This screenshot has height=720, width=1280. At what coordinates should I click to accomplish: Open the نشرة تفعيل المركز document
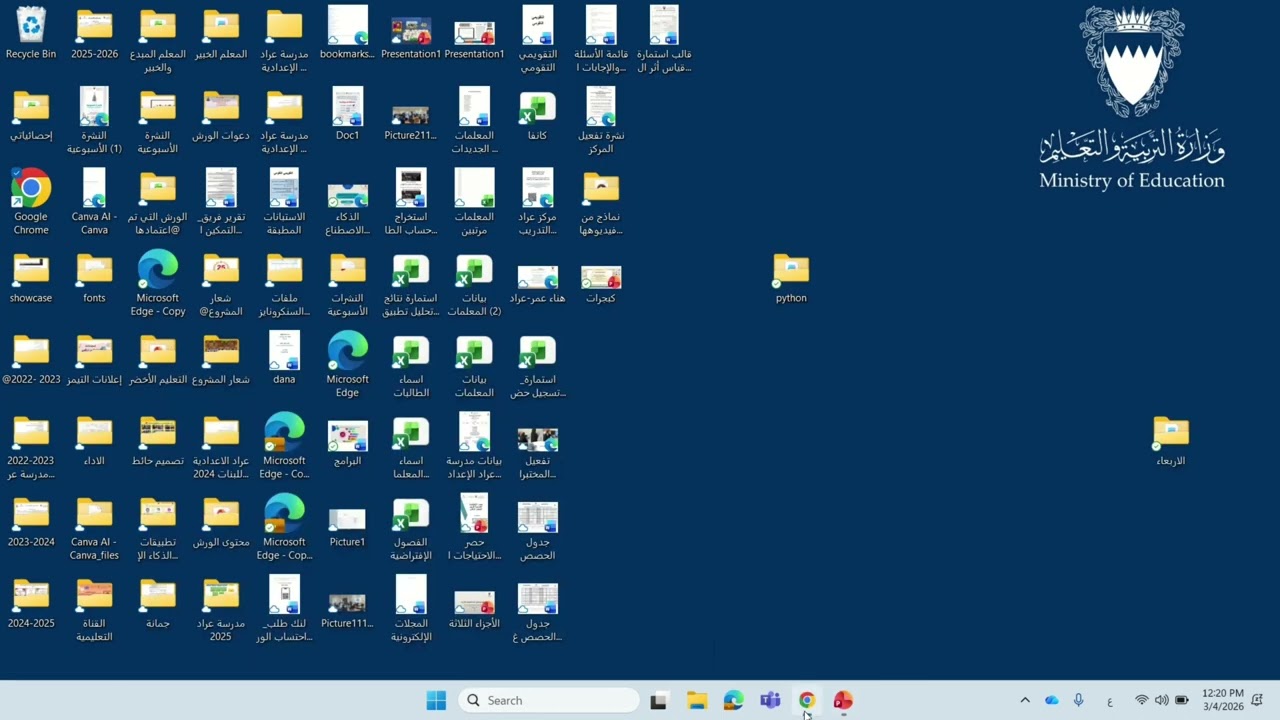click(601, 121)
